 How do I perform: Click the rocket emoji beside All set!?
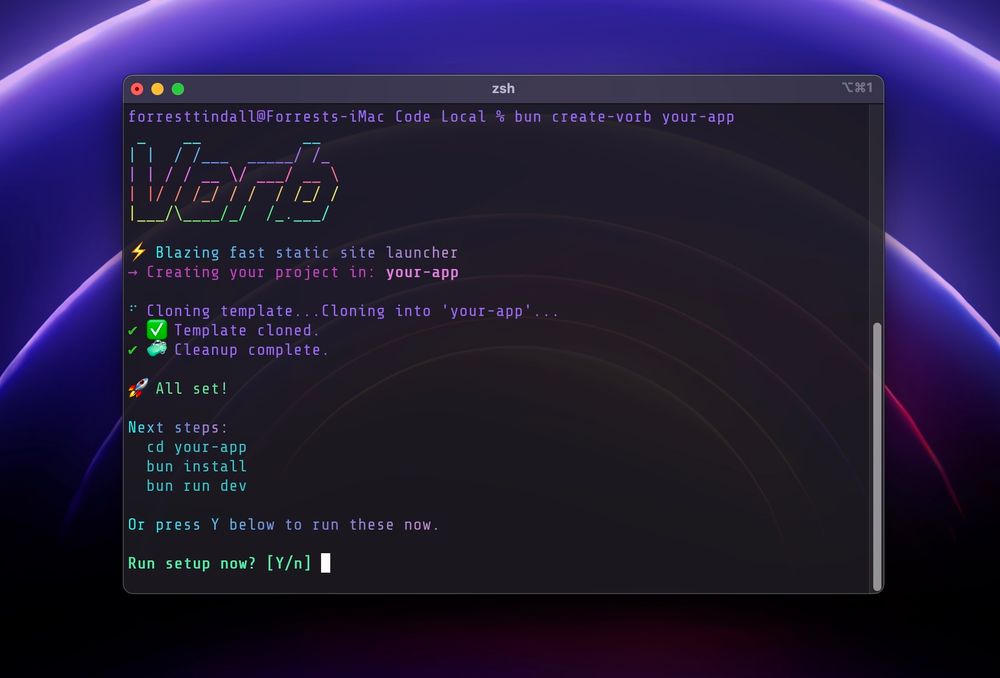(138, 388)
